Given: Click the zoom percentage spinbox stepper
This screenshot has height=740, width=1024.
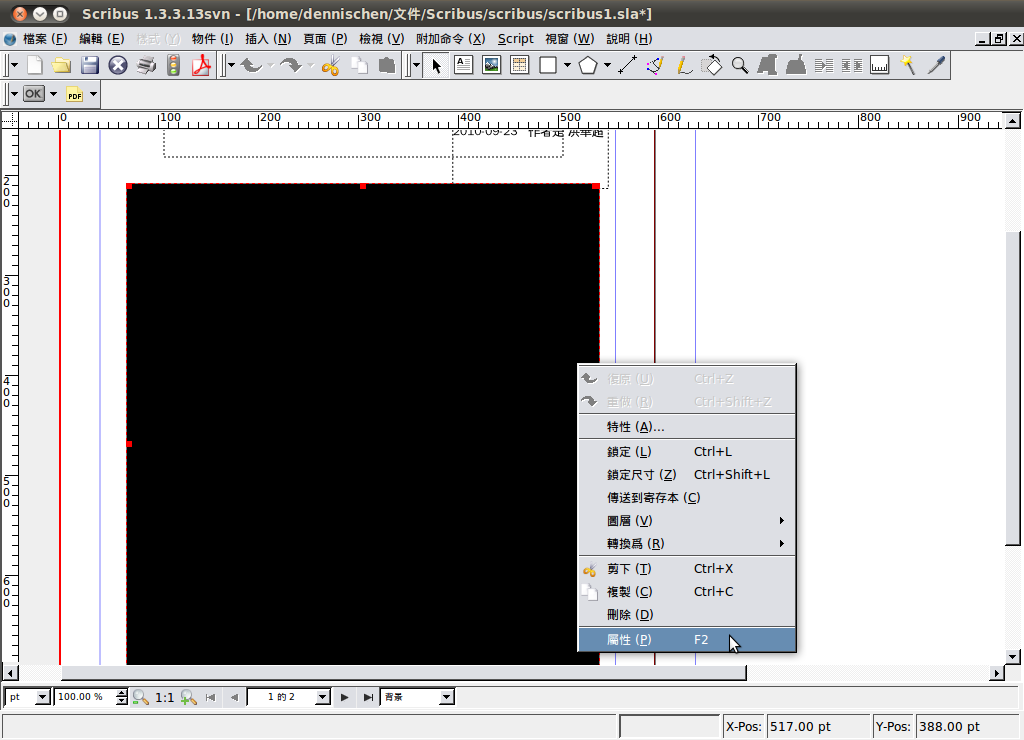Looking at the screenshot, I should click(x=121, y=697).
